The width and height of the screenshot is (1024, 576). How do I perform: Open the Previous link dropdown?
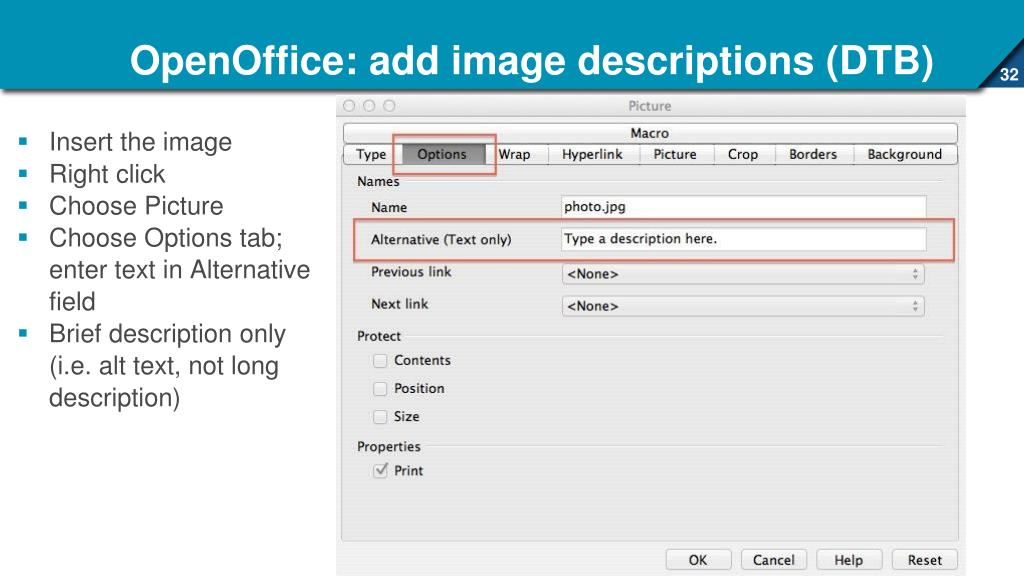tap(743, 274)
